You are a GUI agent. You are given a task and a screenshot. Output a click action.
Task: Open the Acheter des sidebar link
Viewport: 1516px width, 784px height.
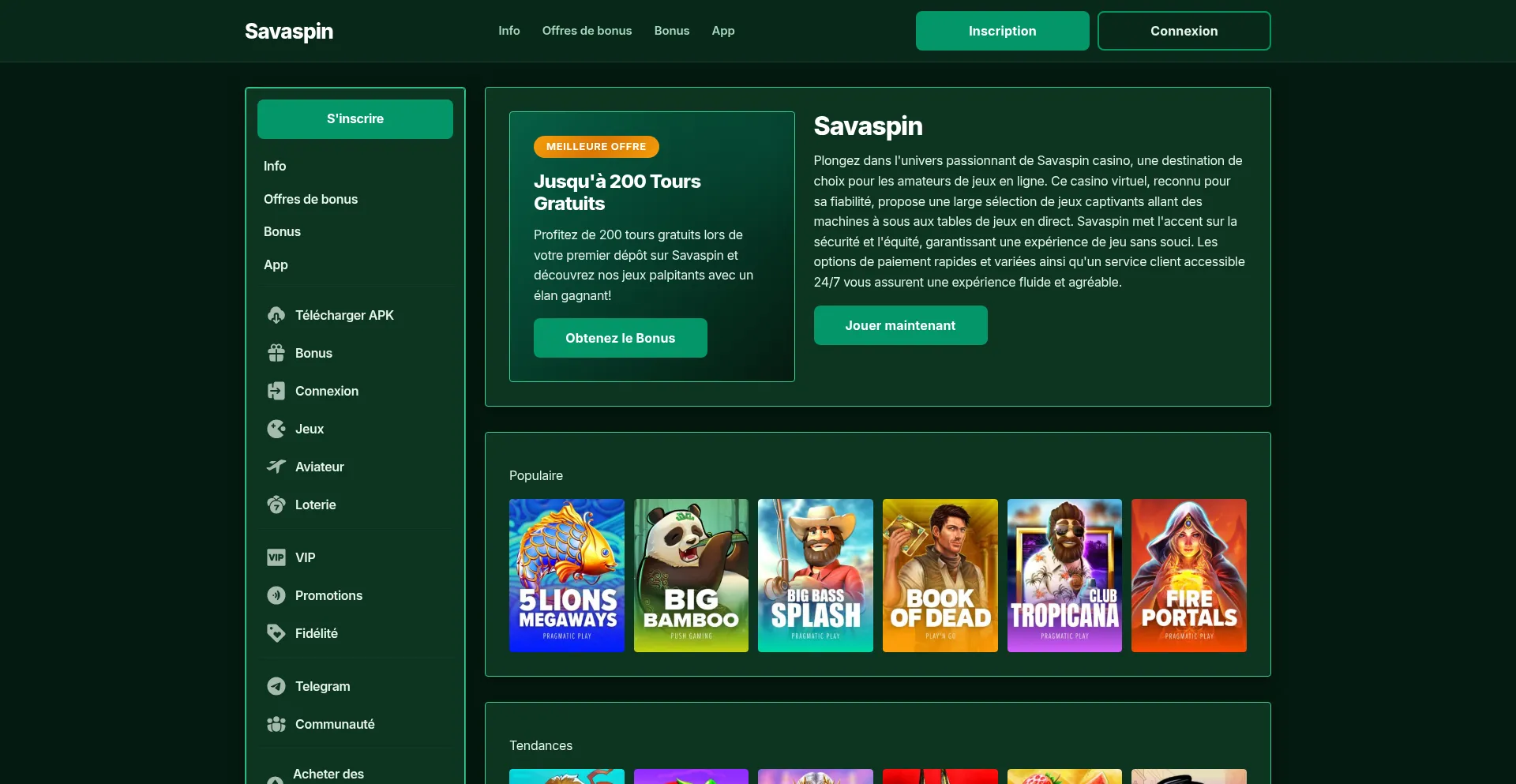click(328, 775)
